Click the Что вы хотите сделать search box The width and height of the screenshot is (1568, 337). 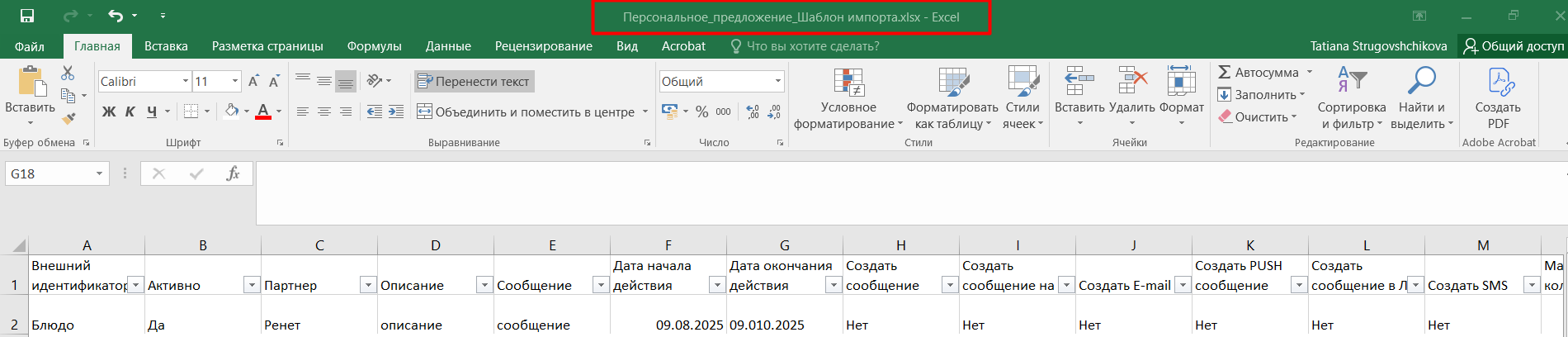pyautogui.click(x=805, y=46)
